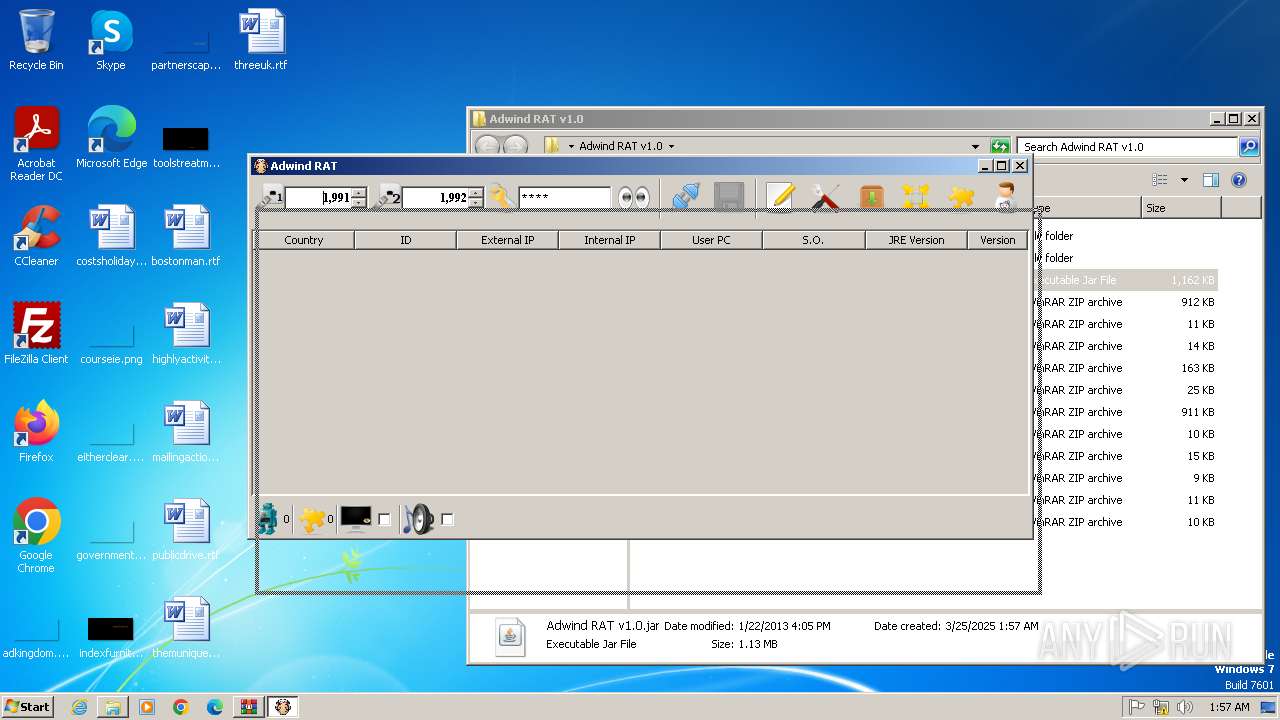
Task: Select Skype desktop shortcut
Action: 110,40
